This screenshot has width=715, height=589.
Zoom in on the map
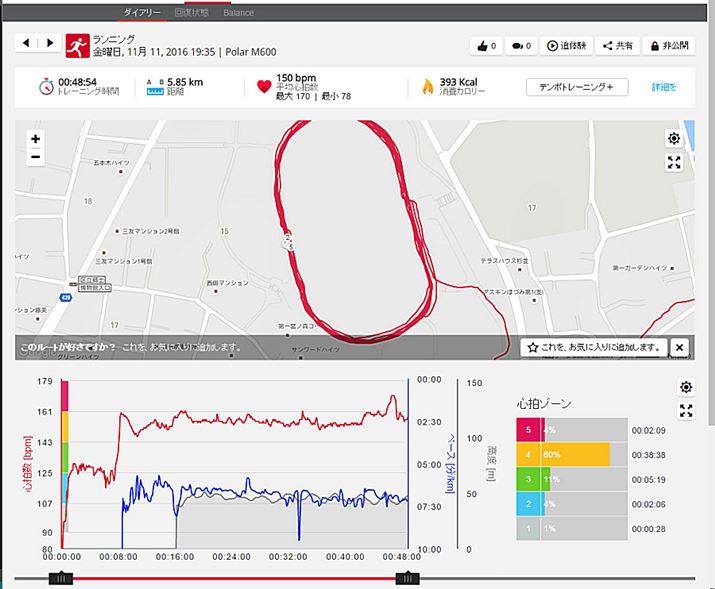[36, 139]
